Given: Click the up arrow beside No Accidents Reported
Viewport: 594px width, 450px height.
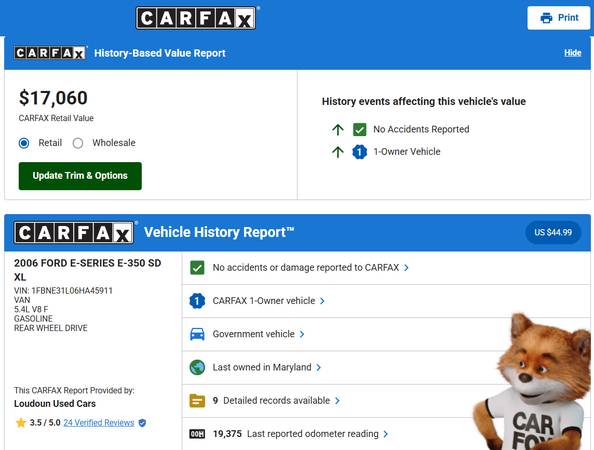Looking at the screenshot, I should pos(338,130).
